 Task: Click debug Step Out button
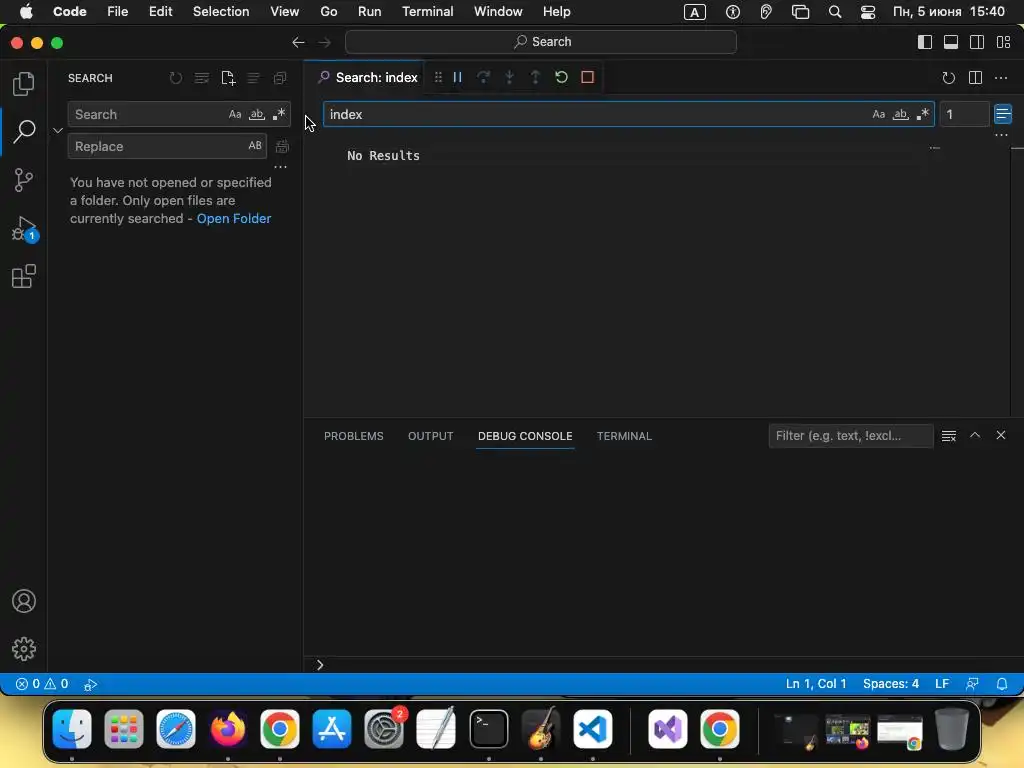click(535, 77)
